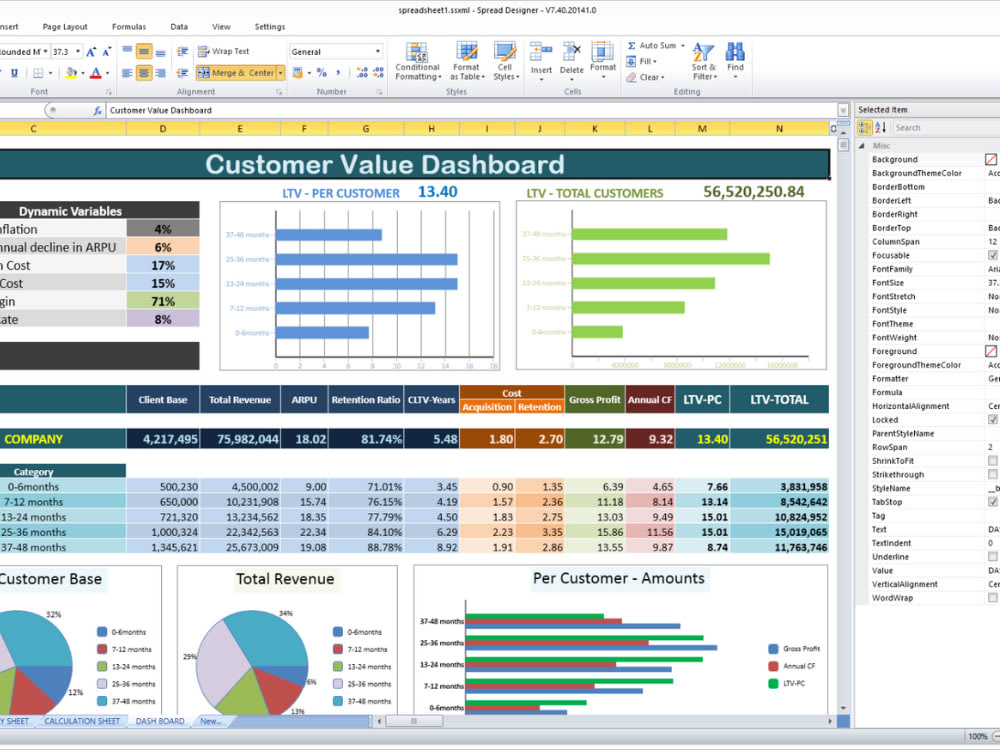
Task: Click the property Search field
Action: (x=945, y=128)
